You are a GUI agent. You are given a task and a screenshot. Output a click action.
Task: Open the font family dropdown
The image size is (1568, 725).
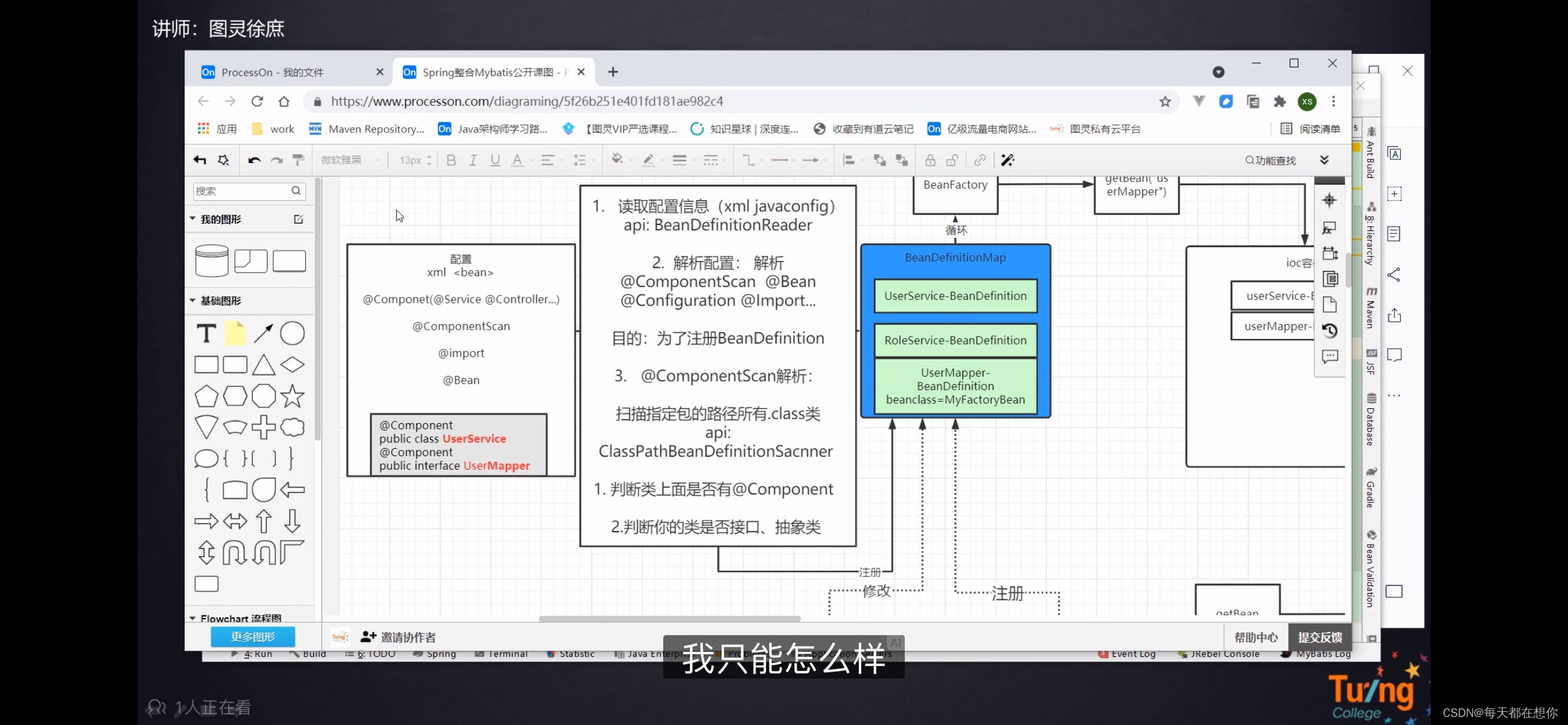coord(351,160)
